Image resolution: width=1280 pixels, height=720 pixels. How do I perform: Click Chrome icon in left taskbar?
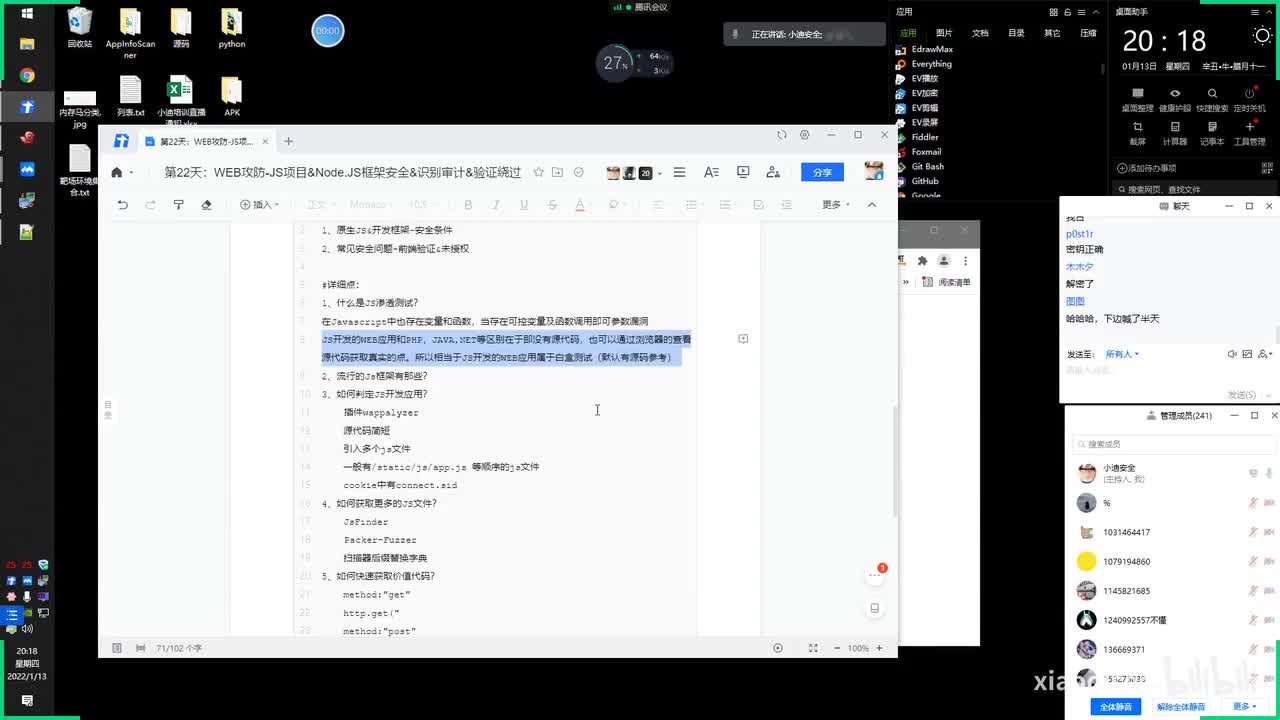[27, 75]
